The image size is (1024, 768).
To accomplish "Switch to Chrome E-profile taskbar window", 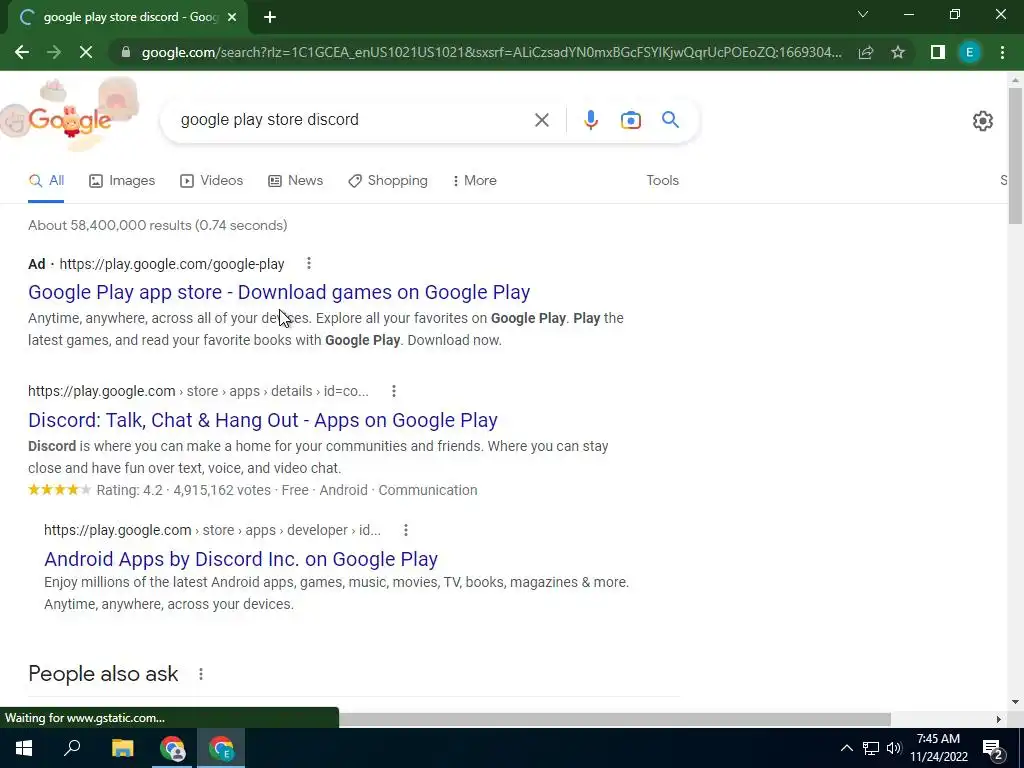I will coord(221,748).
